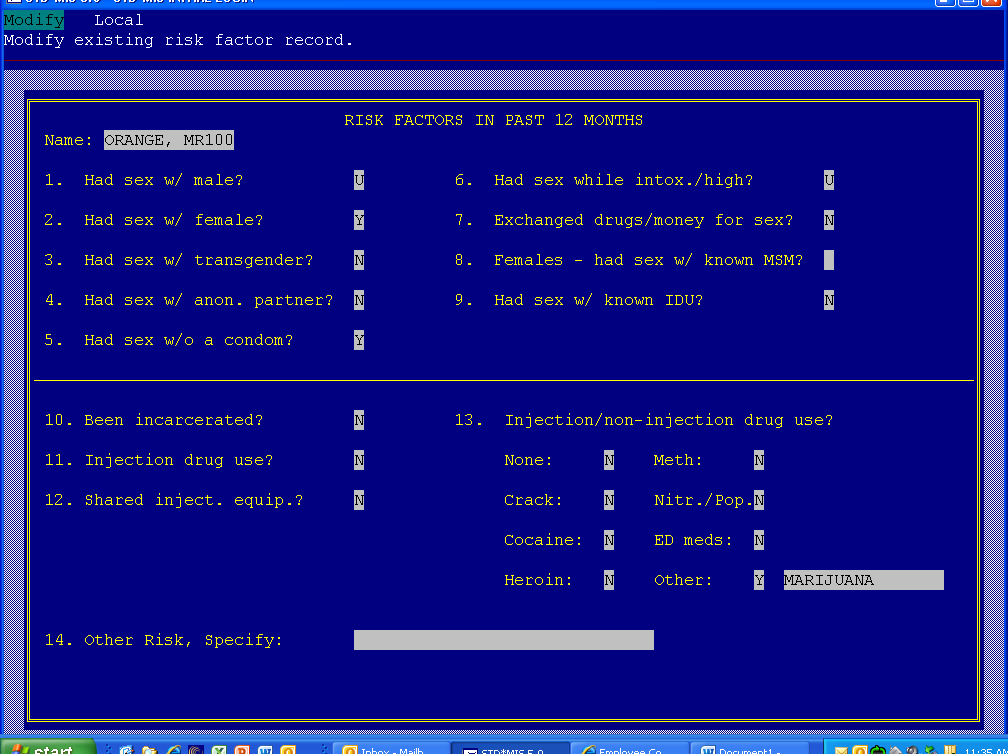
Task: Set the 'Had sex w/ transgender?' answer field
Action: pos(359,260)
